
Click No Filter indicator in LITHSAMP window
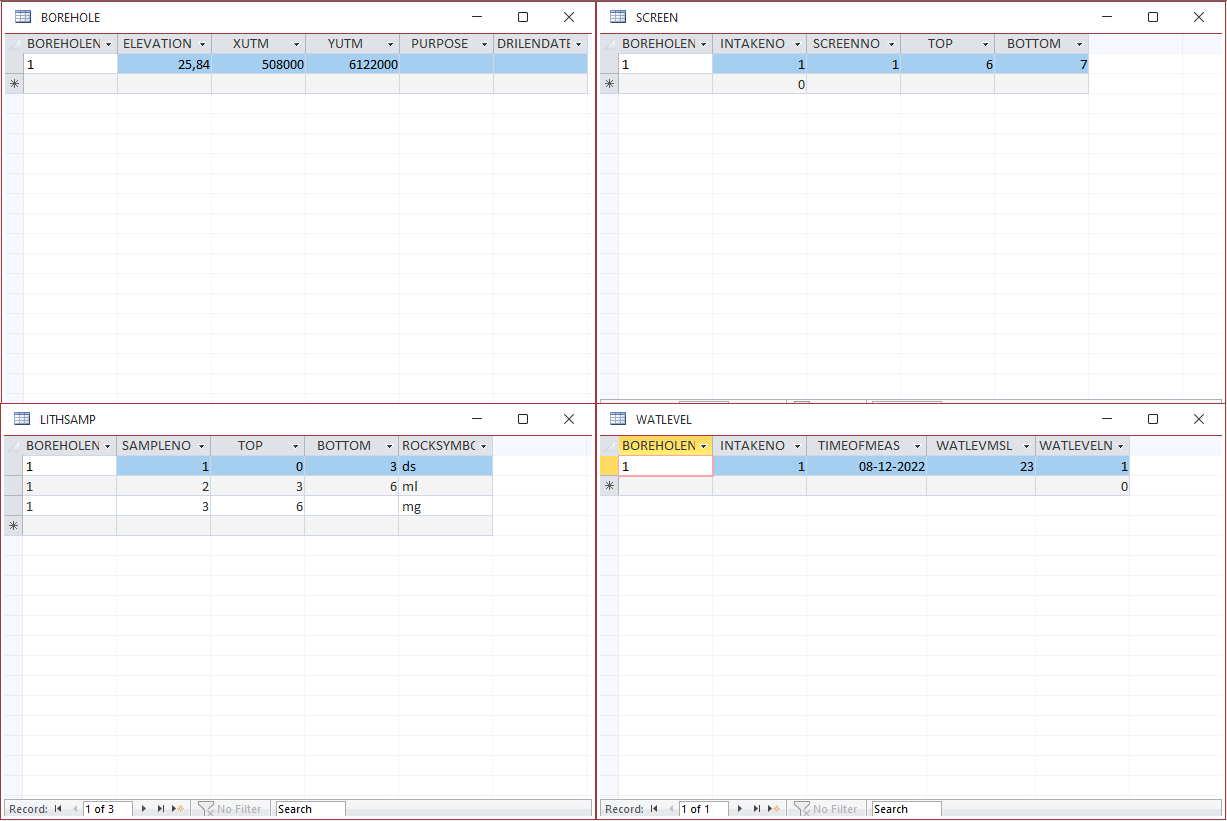click(x=230, y=809)
